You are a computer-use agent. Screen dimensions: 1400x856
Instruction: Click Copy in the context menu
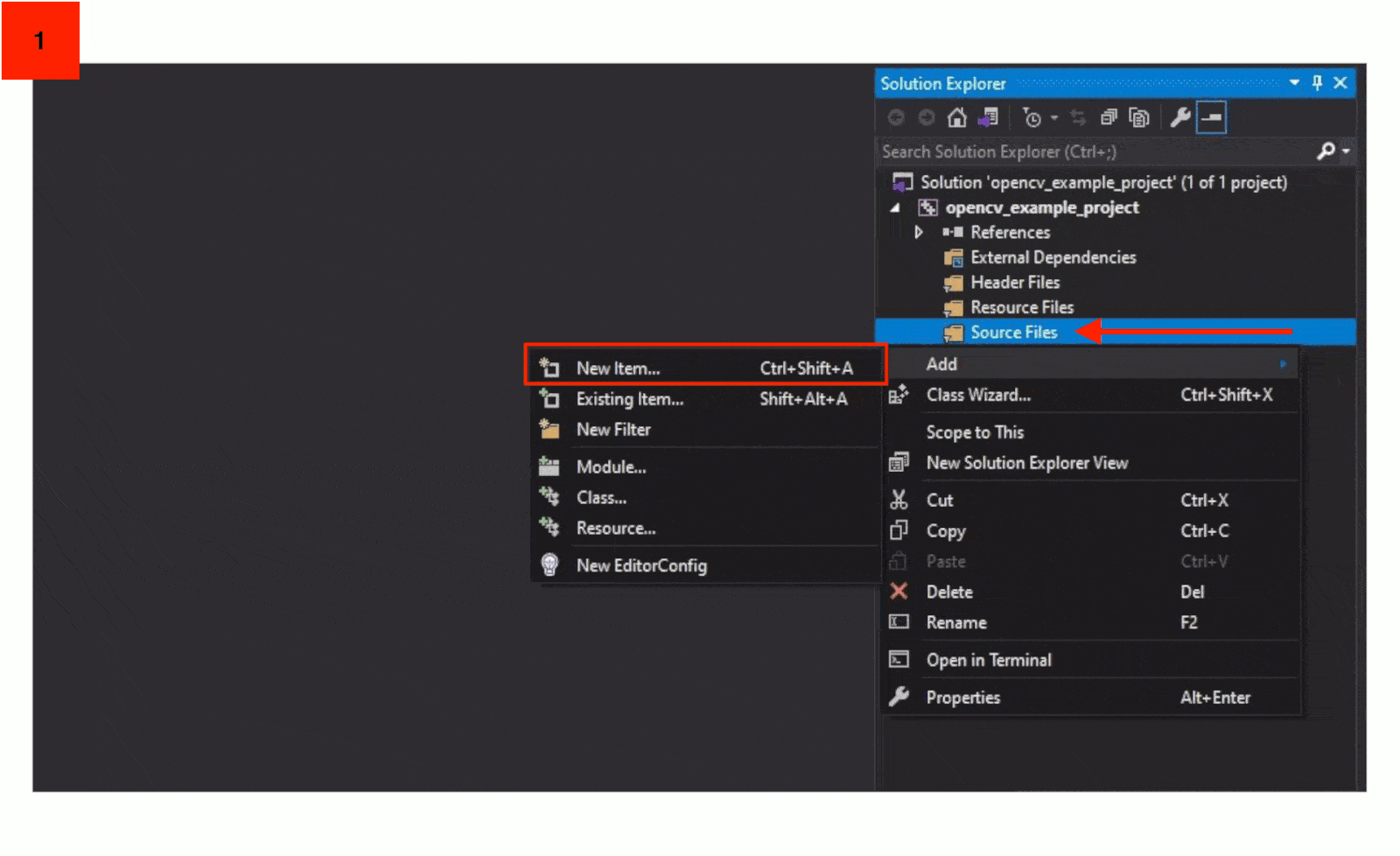click(1090, 530)
